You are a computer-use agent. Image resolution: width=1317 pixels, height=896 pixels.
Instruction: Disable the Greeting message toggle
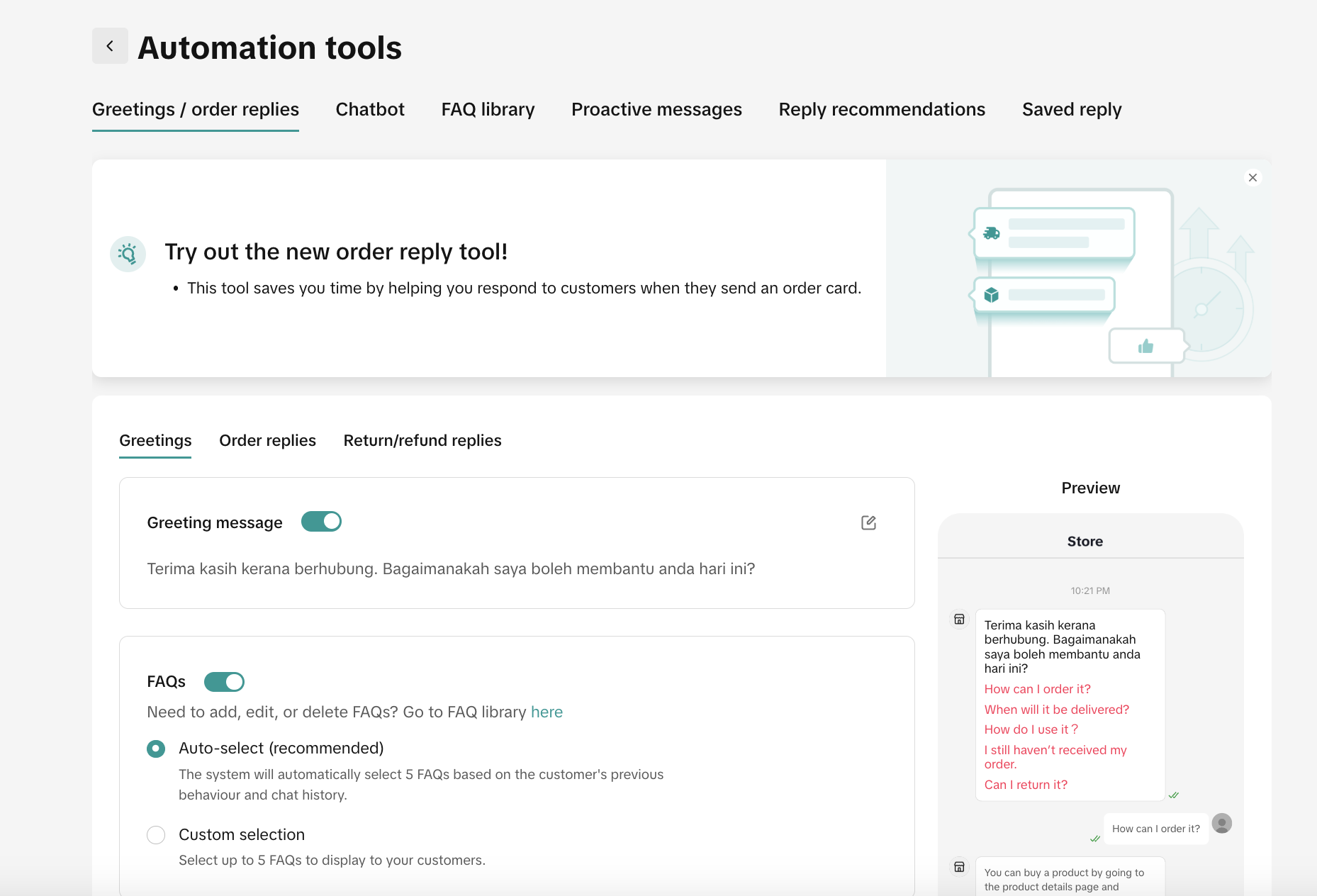321,522
